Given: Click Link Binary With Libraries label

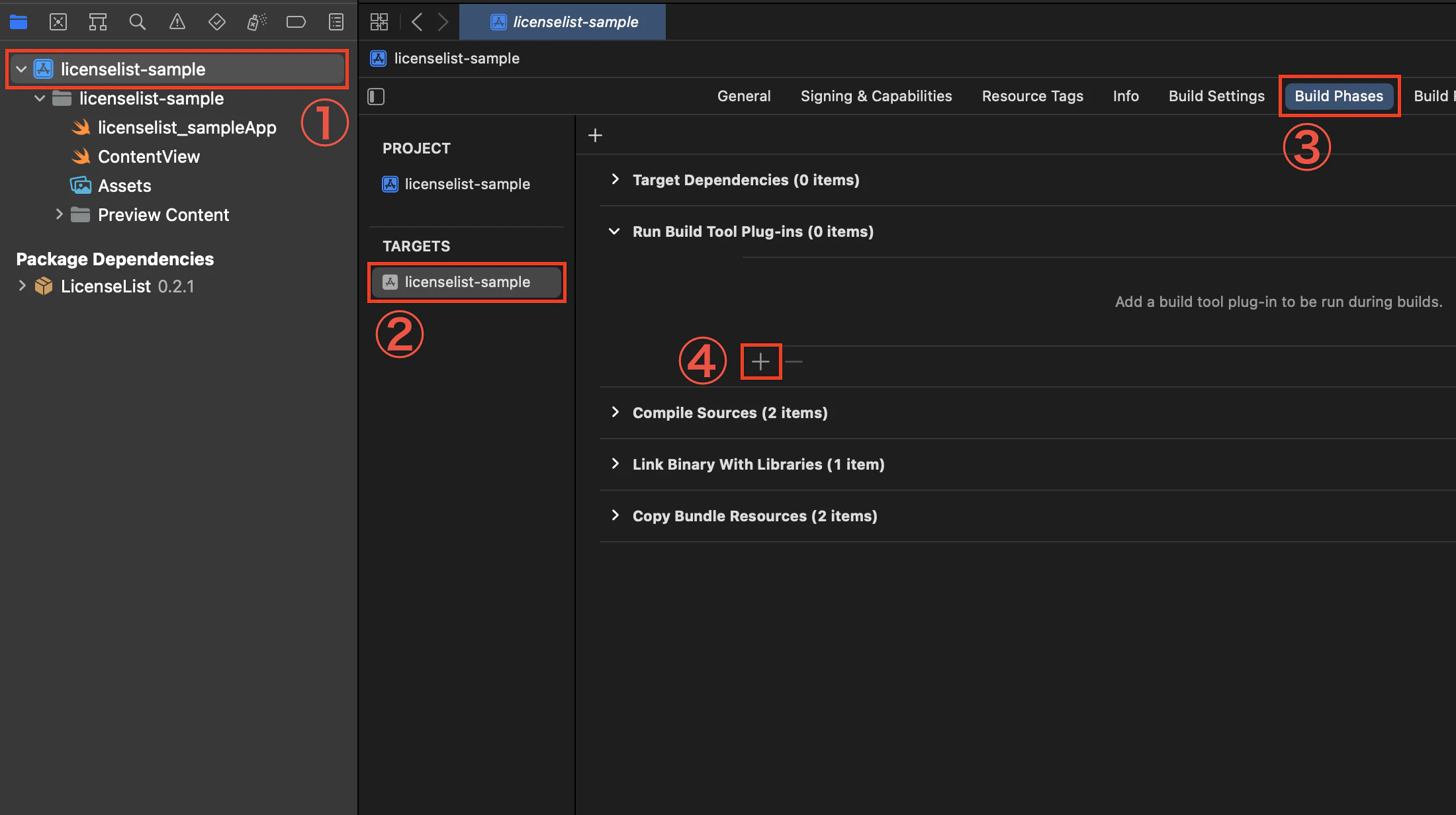Looking at the screenshot, I should coord(758,464).
